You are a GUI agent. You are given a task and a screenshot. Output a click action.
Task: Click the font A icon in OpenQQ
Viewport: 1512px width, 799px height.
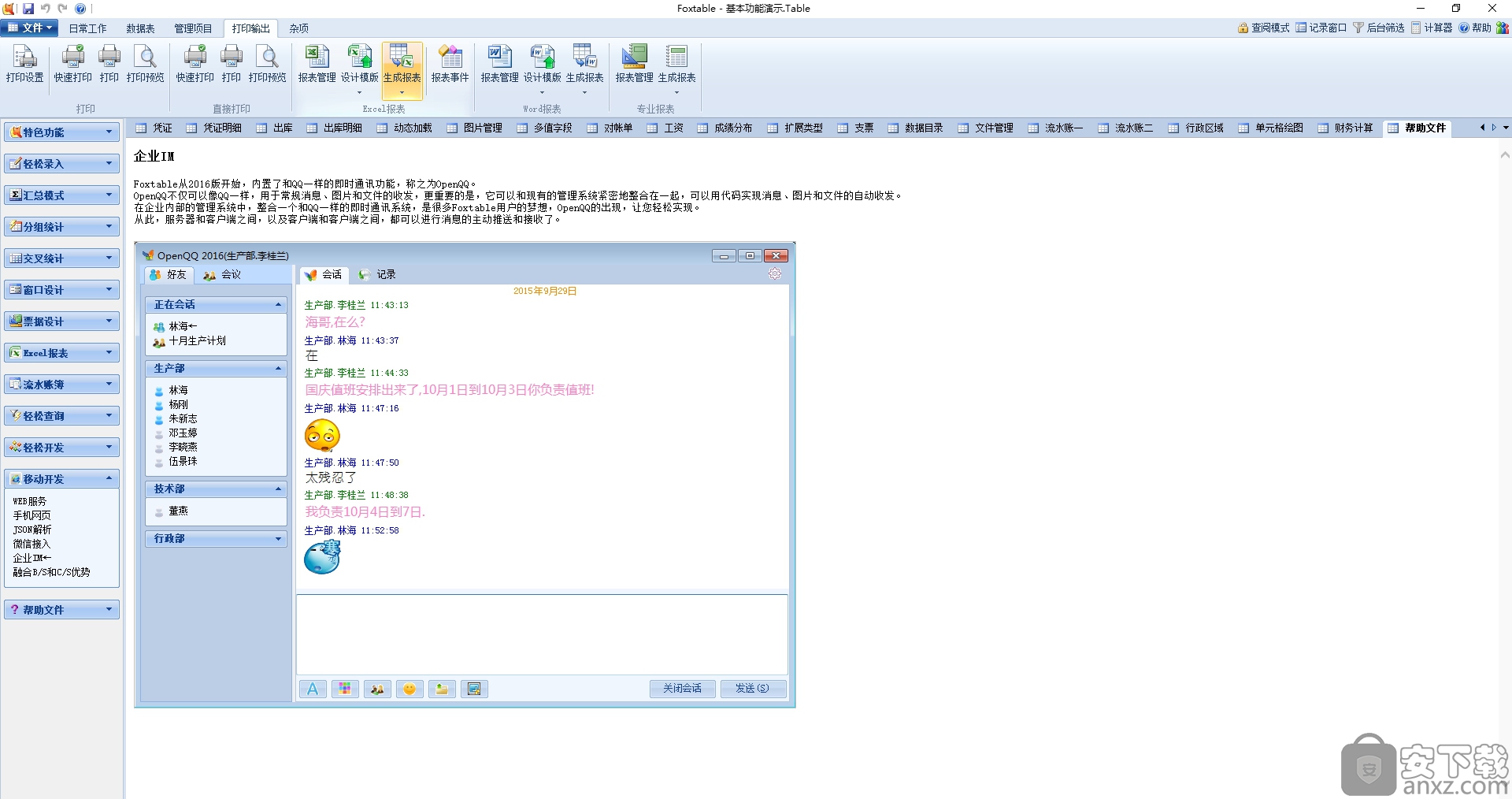313,689
